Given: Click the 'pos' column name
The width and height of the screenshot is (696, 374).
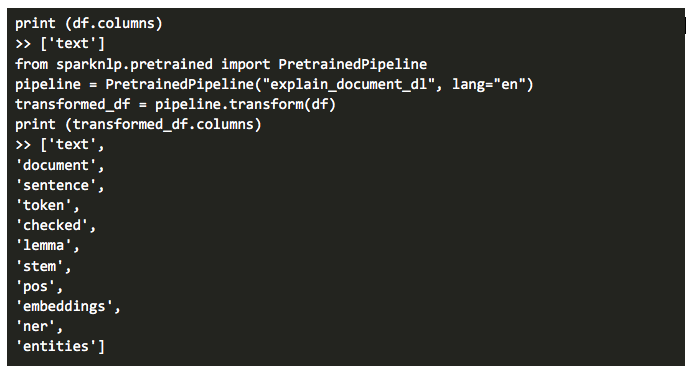Looking at the screenshot, I should [x=36, y=287].
